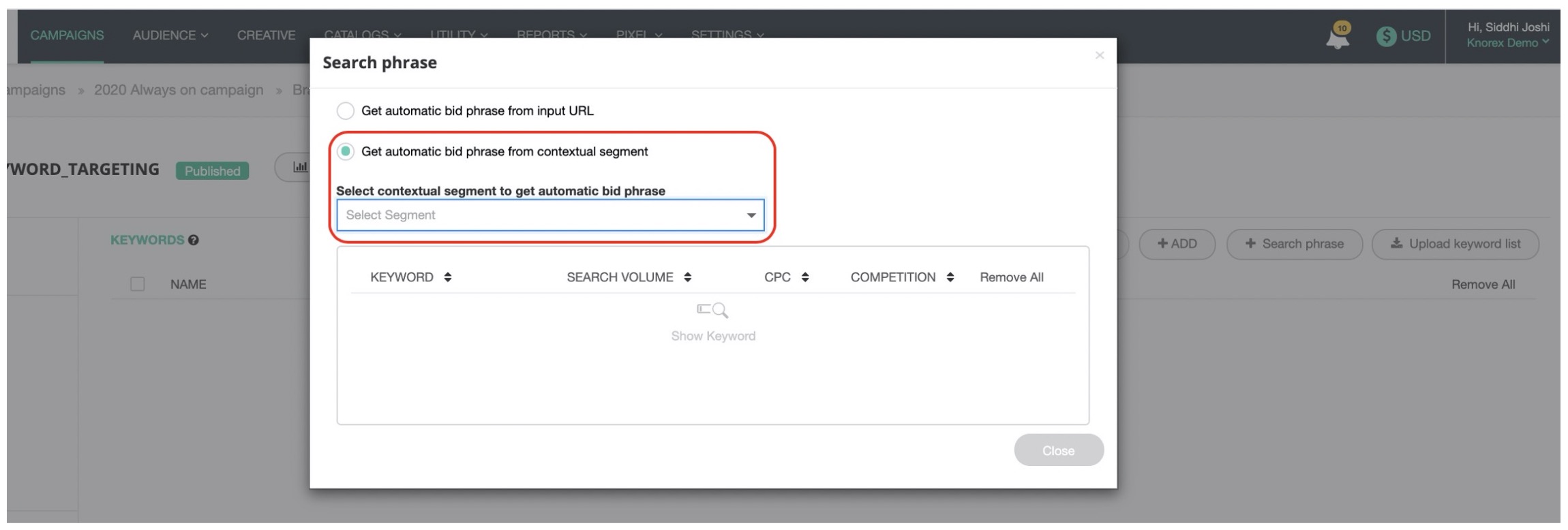Viewport: 1568px width, 530px height.
Task: Open the Select Segment dropdown
Action: (x=550, y=215)
